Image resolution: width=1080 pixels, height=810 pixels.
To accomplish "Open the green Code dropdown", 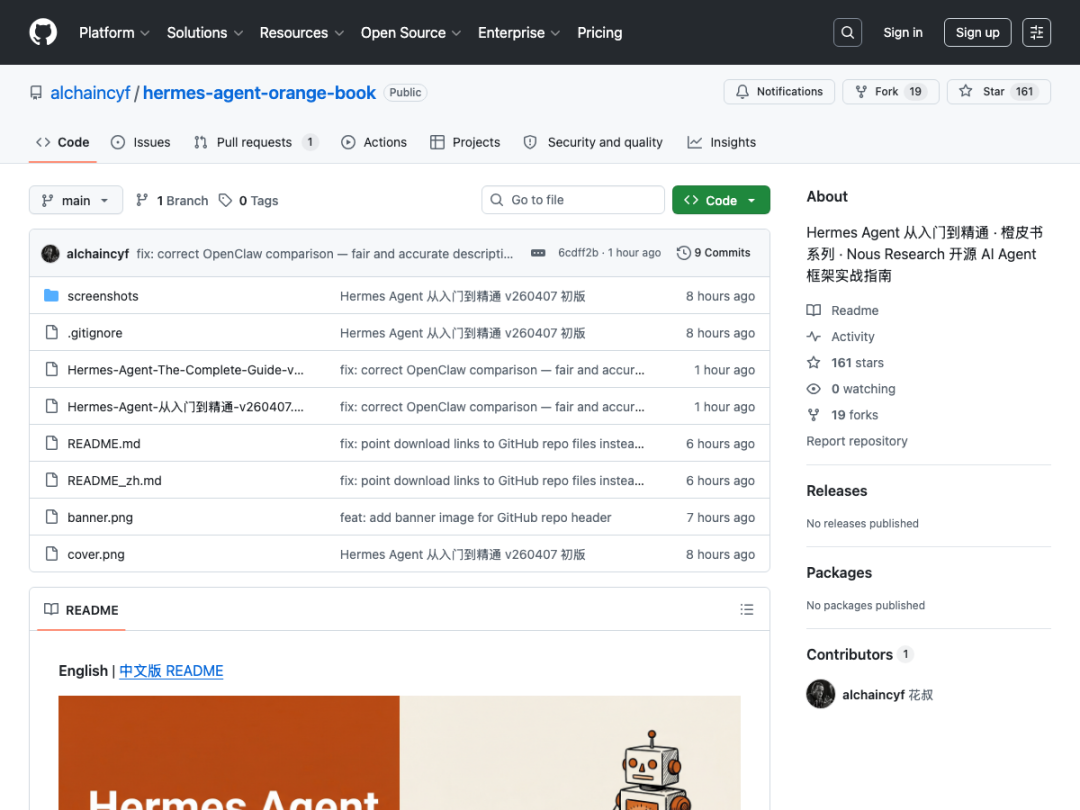I will (x=720, y=200).
